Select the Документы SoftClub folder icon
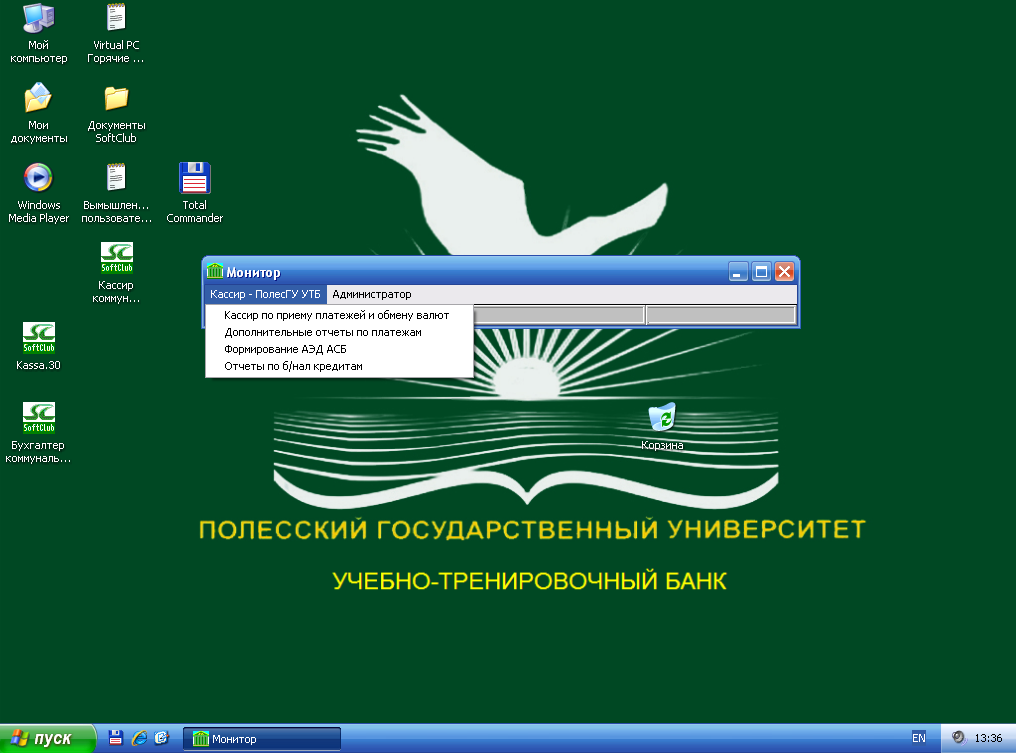This screenshot has height=753, width=1016. [x=116, y=113]
